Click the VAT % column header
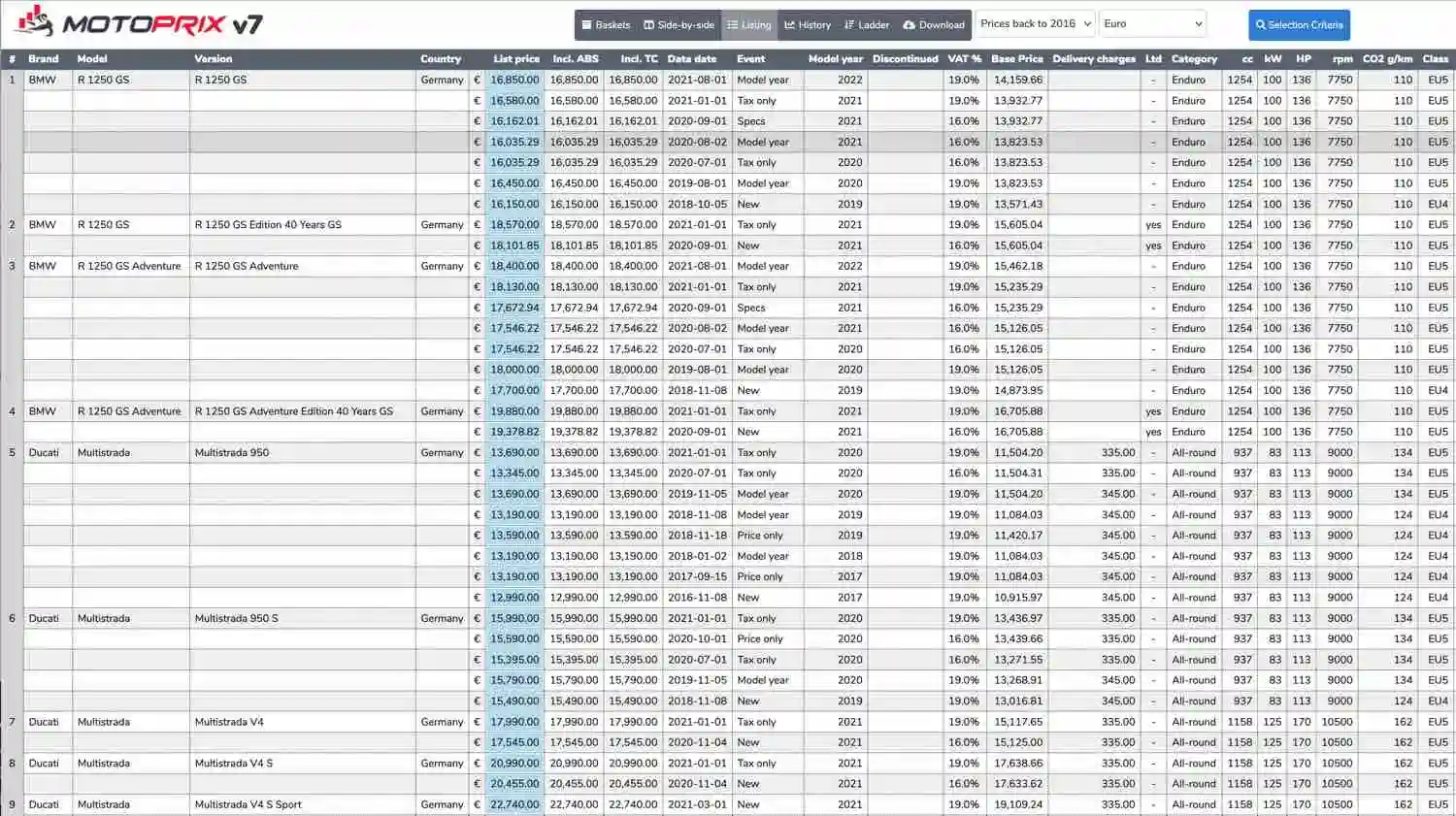The image size is (1456, 816). pos(965,59)
